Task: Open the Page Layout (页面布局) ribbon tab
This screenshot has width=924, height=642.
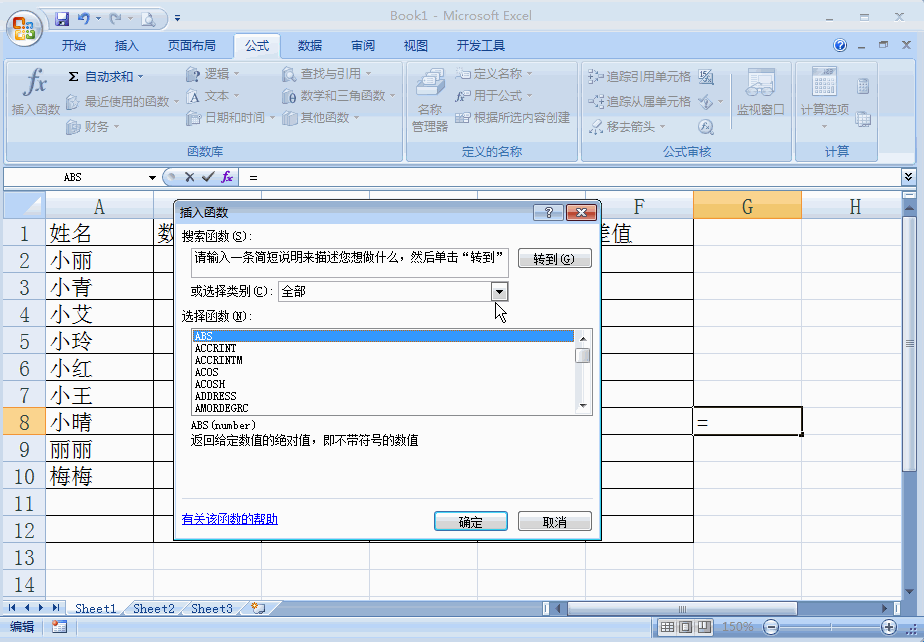Action: click(x=192, y=45)
